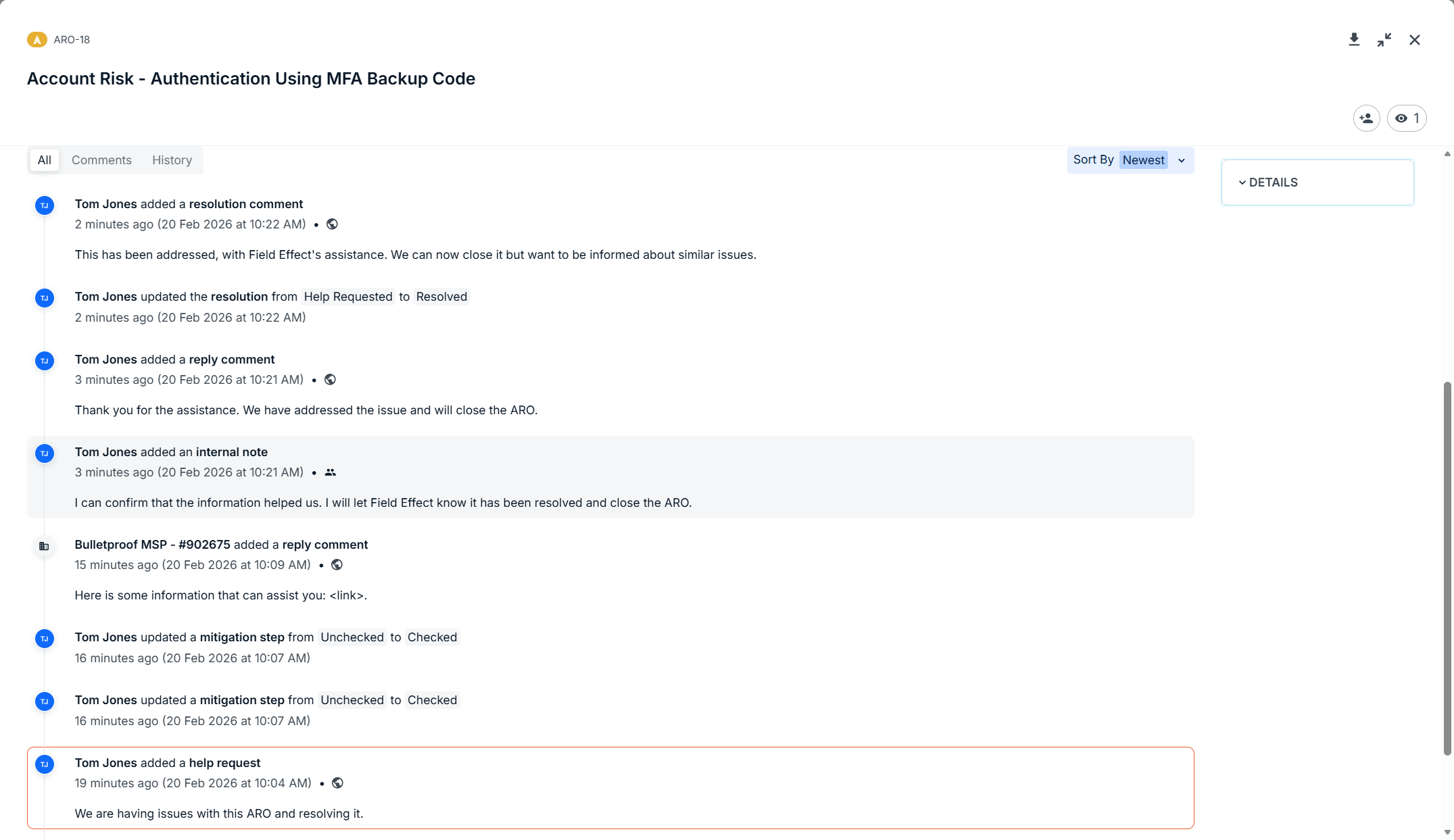Screen dimensions: 1454x840
Task: Click the building icon beside Bulletproof MSP
Action: coord(44,546)
